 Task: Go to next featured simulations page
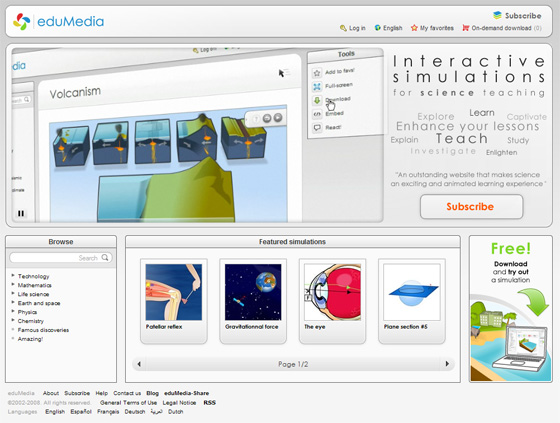(x=447, y=364)
